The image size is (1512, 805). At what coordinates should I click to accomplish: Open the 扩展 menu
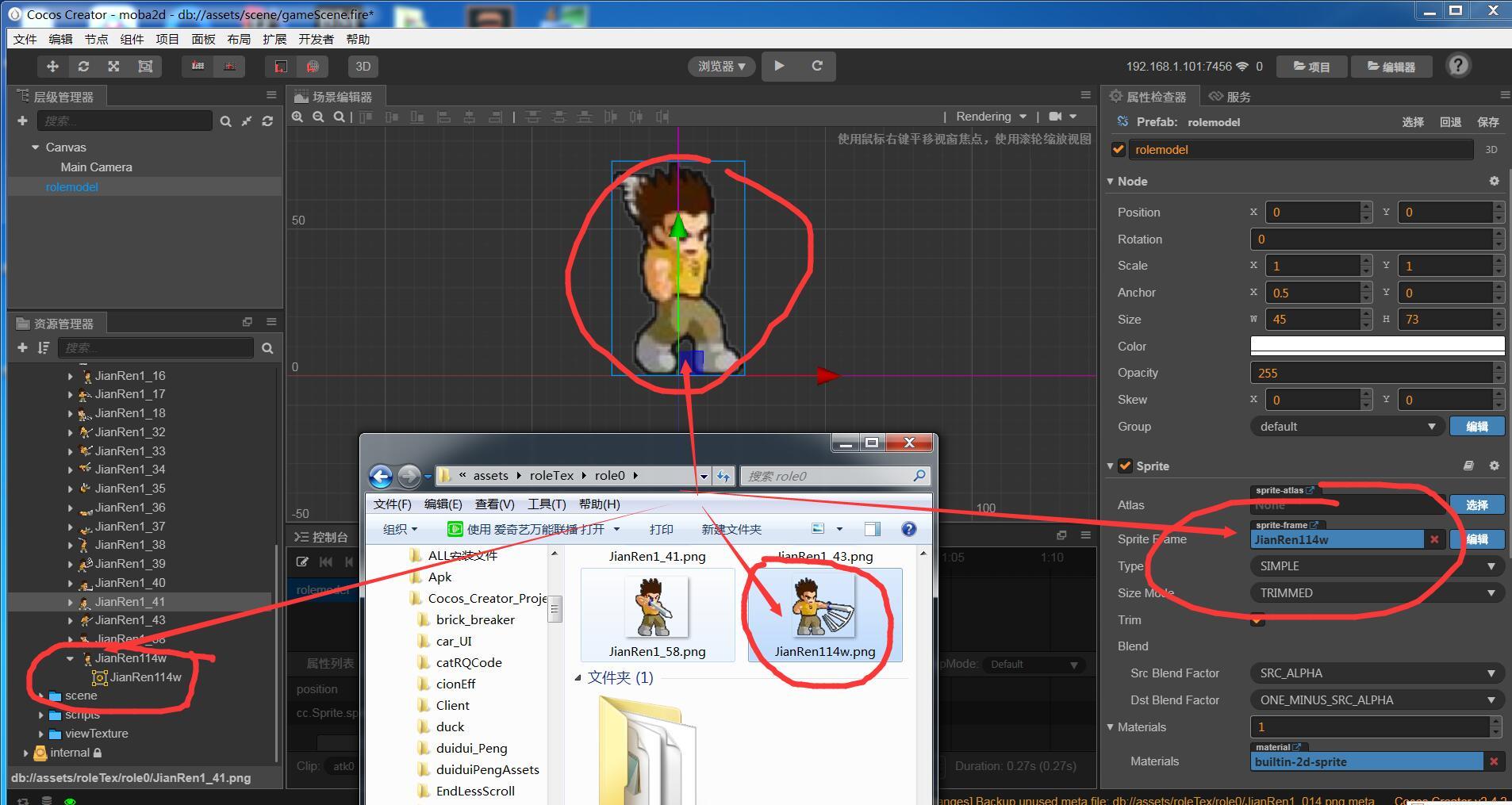(x=274, y=39)
